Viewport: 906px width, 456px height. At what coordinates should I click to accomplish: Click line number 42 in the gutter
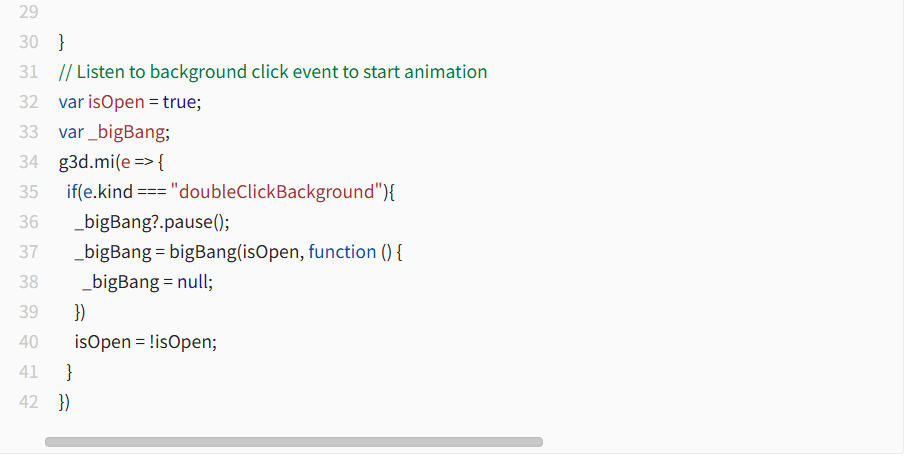coord(29,402)
